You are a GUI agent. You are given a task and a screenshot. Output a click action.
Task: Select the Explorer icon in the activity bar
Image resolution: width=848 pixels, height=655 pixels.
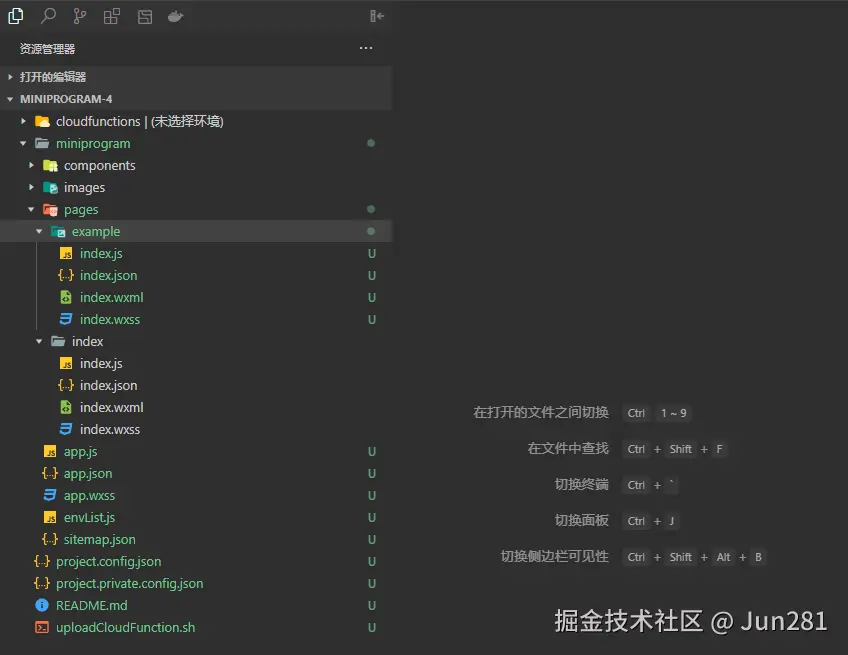pyautogui.click(x=15, y=16)
